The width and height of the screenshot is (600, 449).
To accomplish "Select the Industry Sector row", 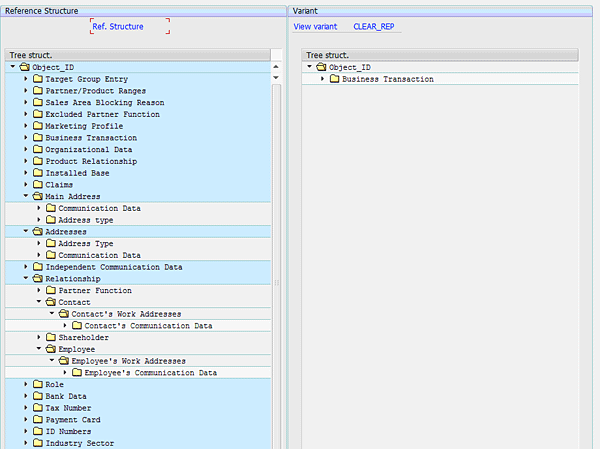I will 138,443.
